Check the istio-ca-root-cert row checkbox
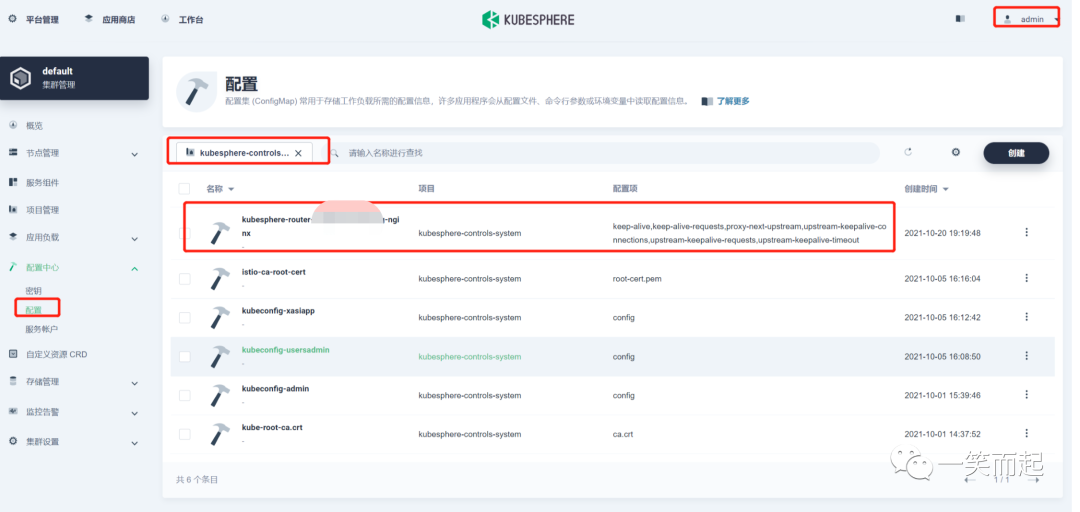The height and width of the screenshot is (512, 1080). click(x=185, y=279)
